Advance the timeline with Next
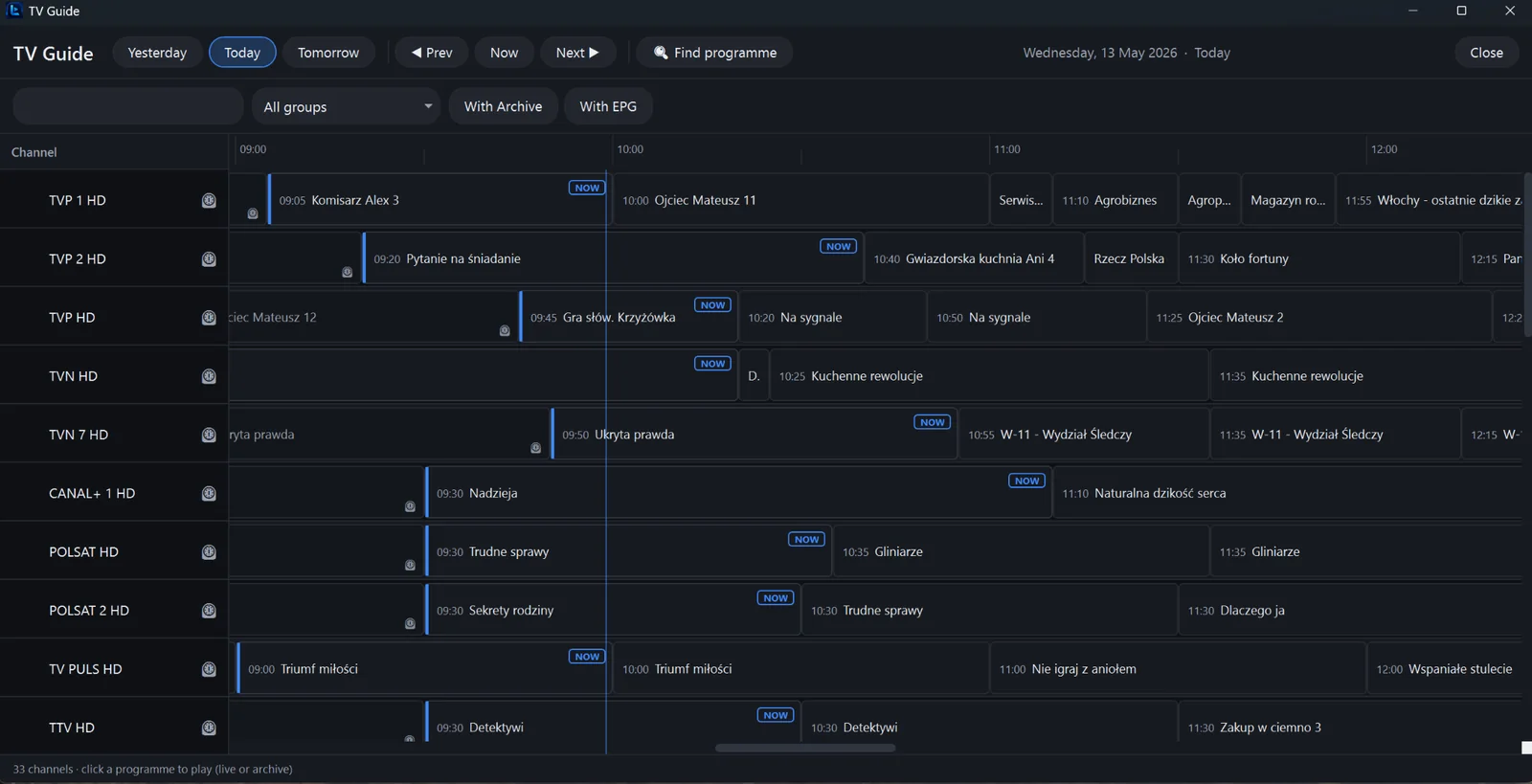The width and height of the screenshot is (1532, 784). click(577, 53)
